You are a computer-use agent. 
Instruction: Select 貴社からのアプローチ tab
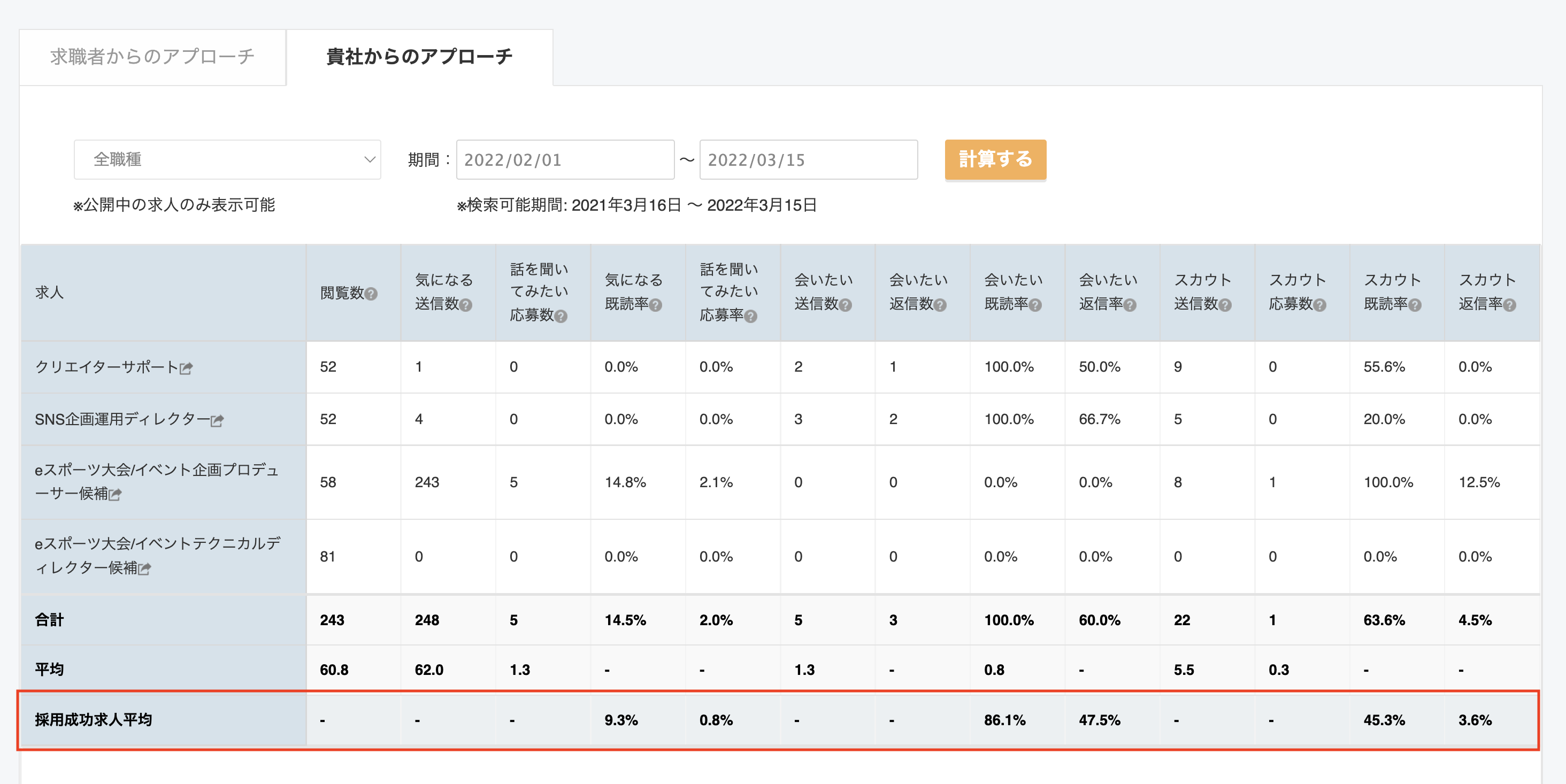[x=419, y=57]
